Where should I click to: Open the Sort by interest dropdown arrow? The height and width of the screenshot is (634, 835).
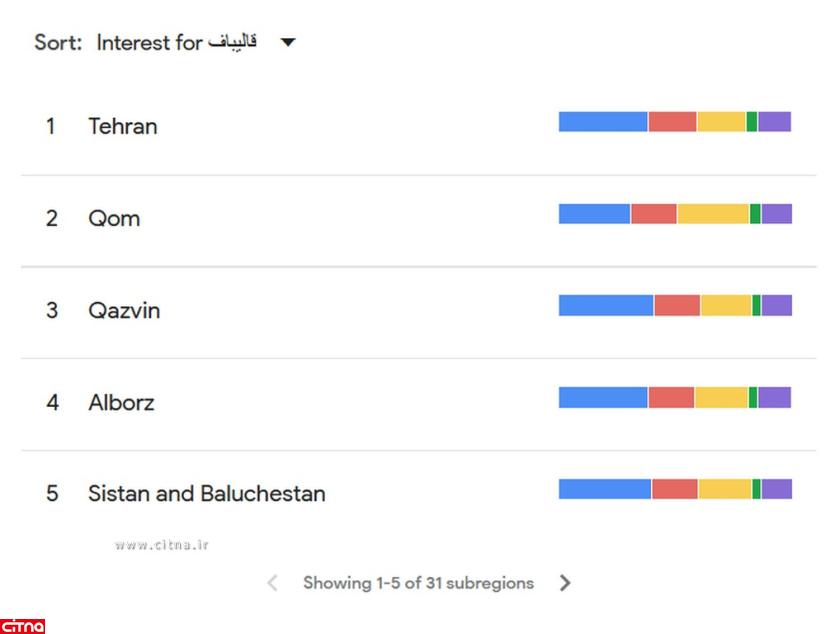coord(288,43)
